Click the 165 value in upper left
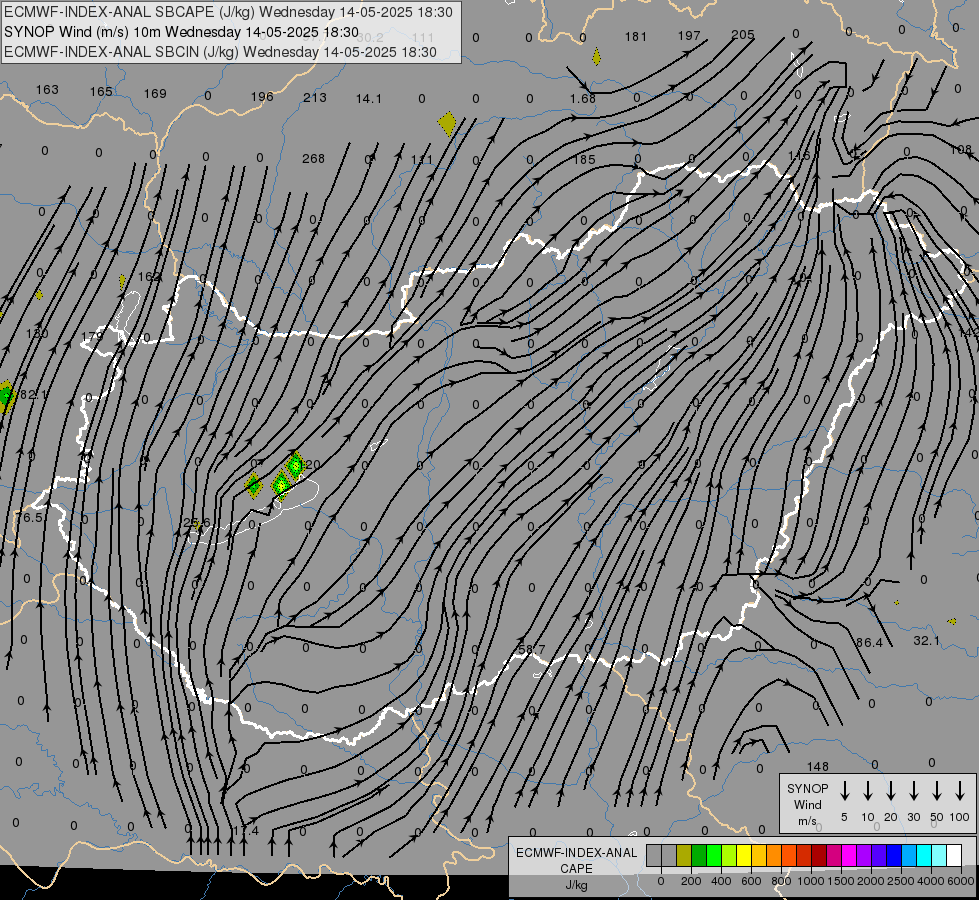The height and width of the screenshot is (900, 979). click(101, 92)
